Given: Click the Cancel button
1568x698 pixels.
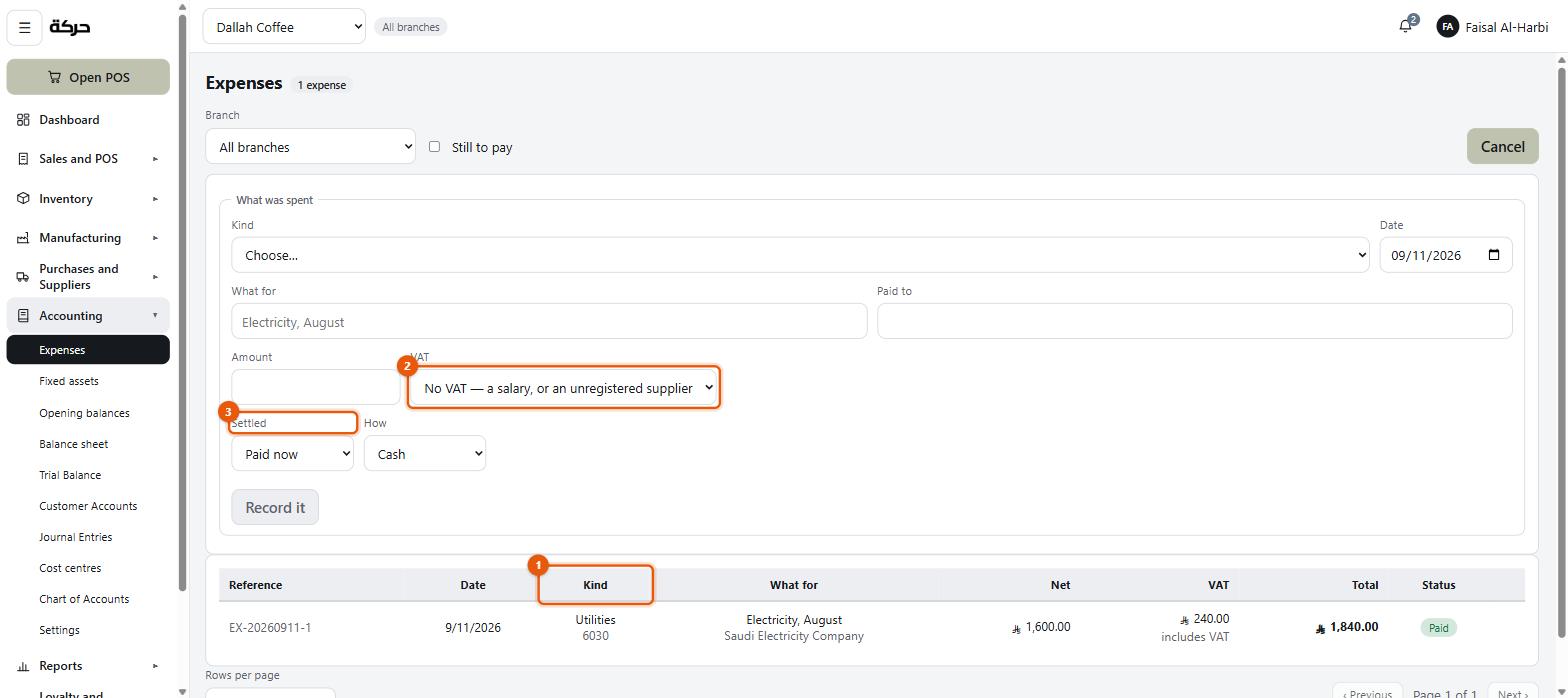Looking at the screenshot, I should pyautogui.click(x=1502, y=146).
